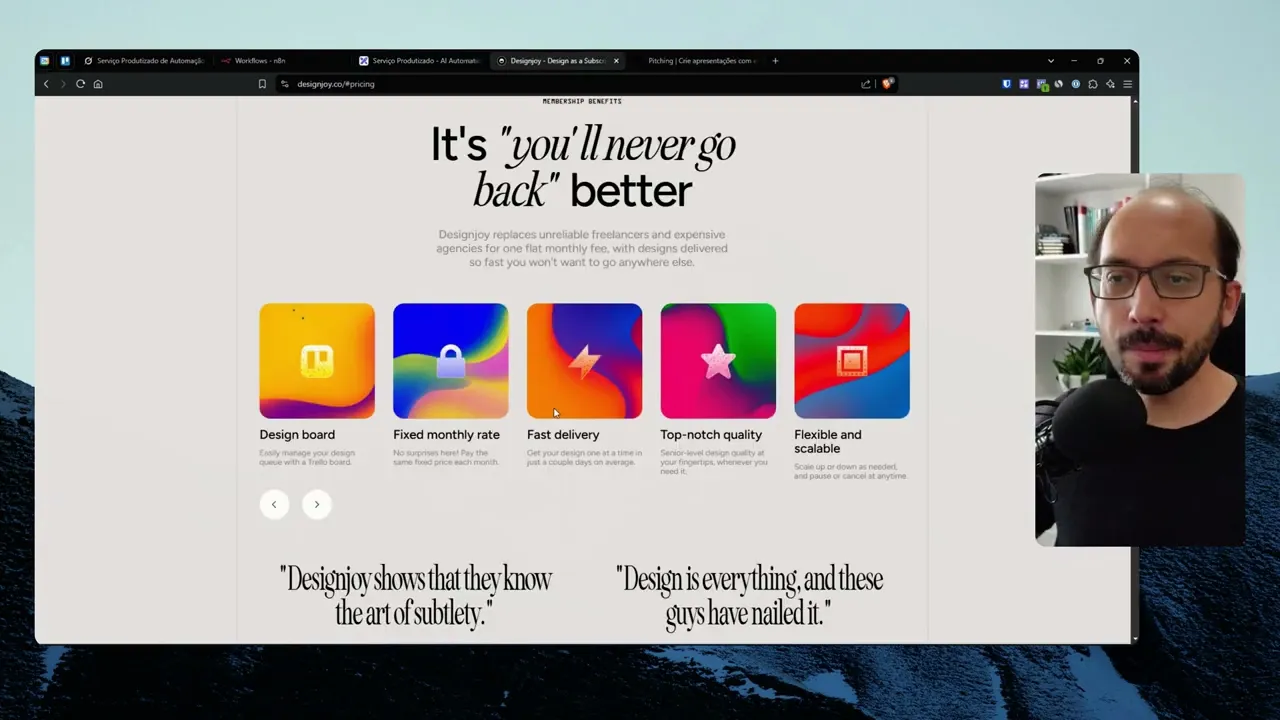Click the Flexible and scalable card image
The image size is (1280, 720).
852,361
